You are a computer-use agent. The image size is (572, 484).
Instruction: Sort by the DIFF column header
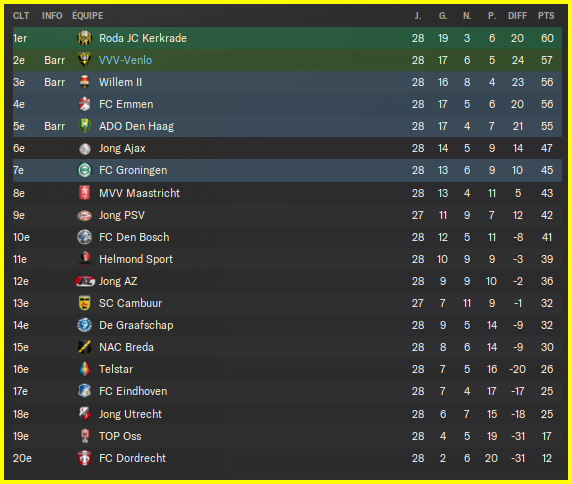pos(517,16)
